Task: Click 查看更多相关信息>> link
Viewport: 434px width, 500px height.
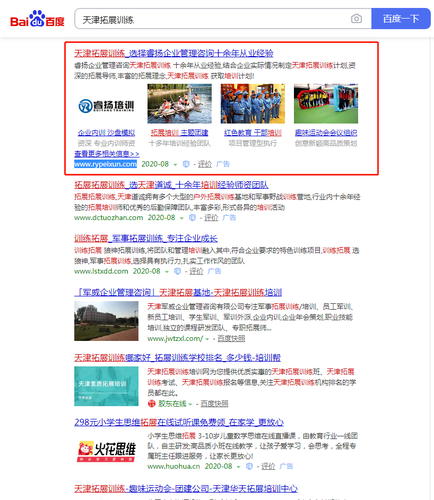Action: click(107, 154)
